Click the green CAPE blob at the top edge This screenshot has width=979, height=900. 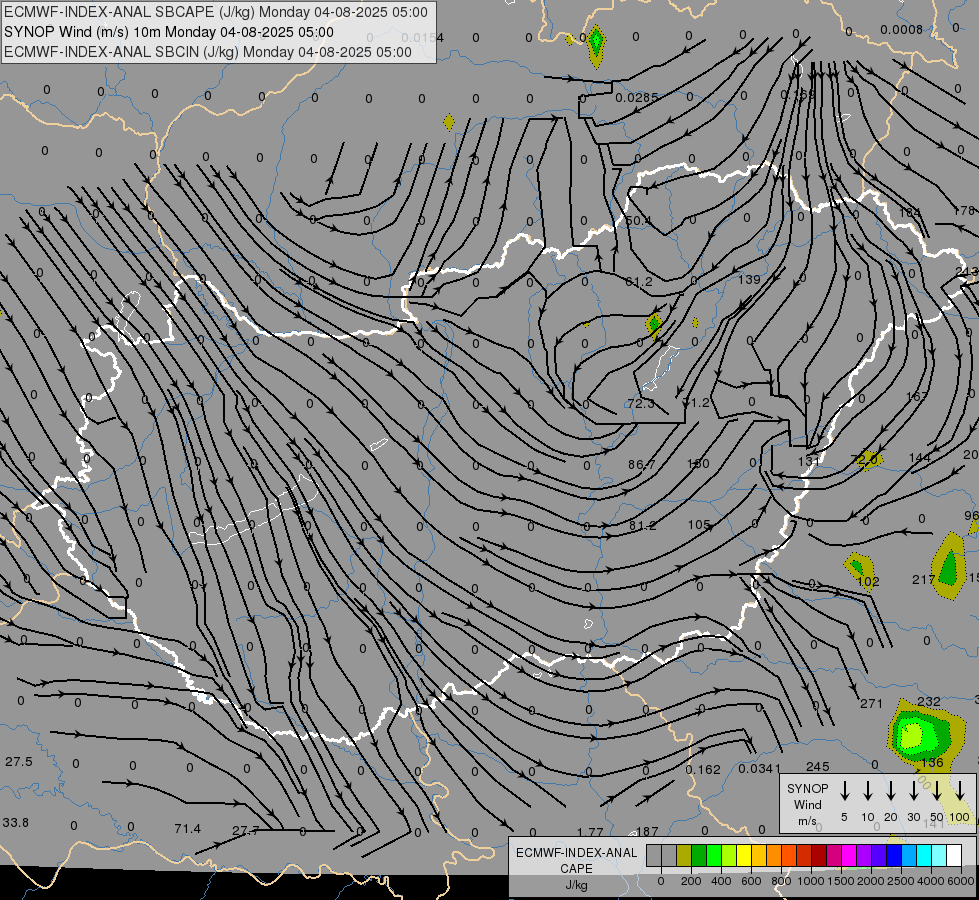(596, 44)
